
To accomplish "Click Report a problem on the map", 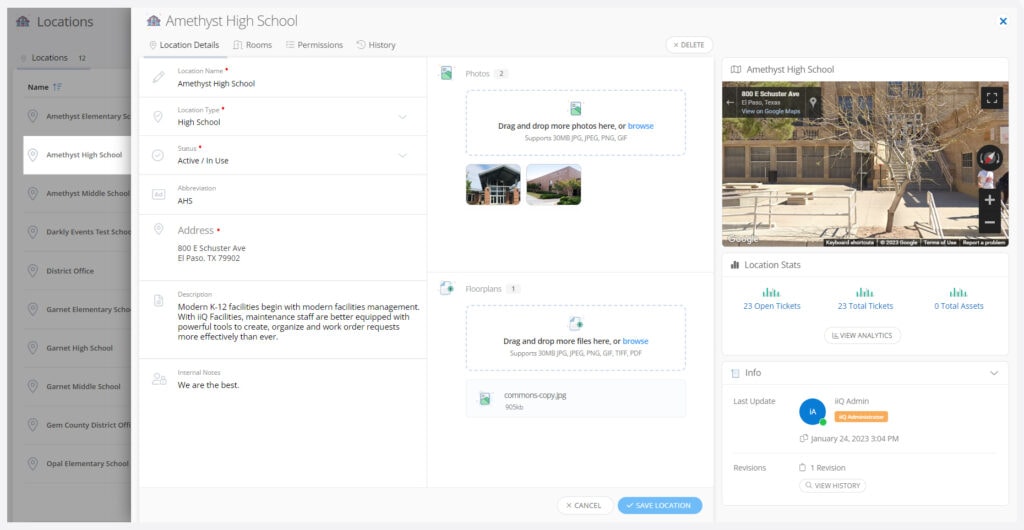I will (x=984, y=243).
